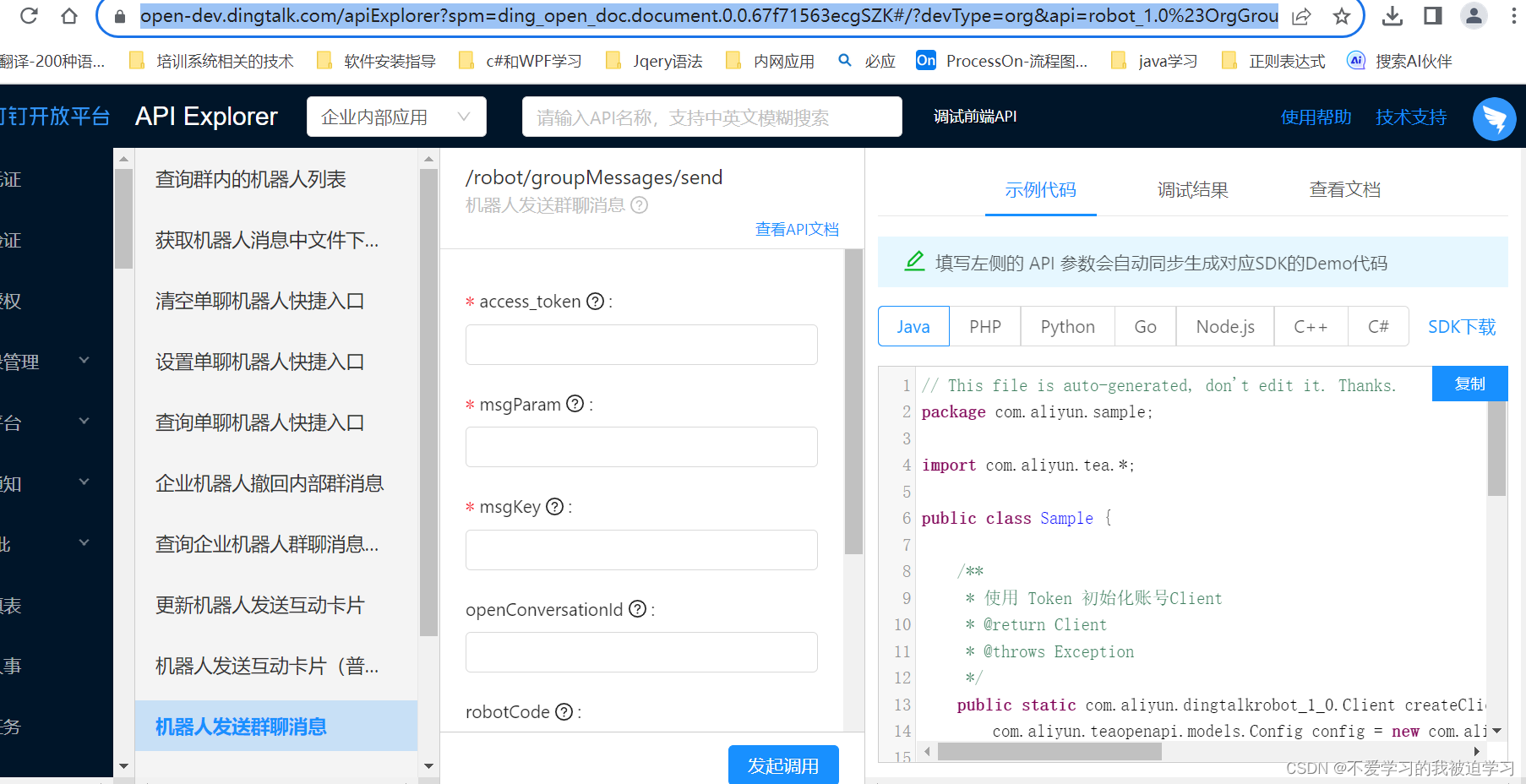1526x784 pixels.
Task: Switch to the 调试结果 tab
Action: click(x=1192, y=190)
